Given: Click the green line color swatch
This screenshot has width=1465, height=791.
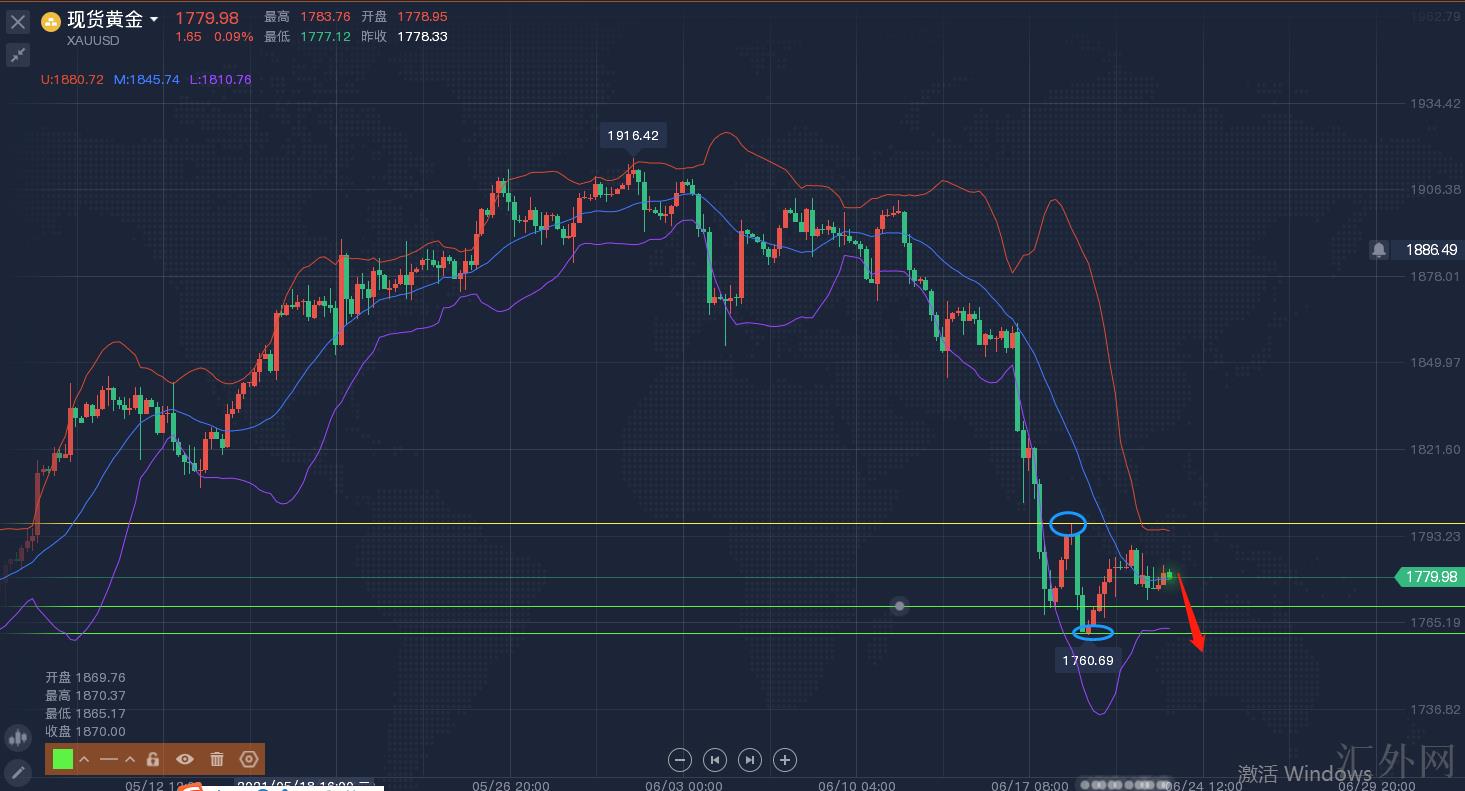Looking at the screenshot, I should (x=62, y=759).
